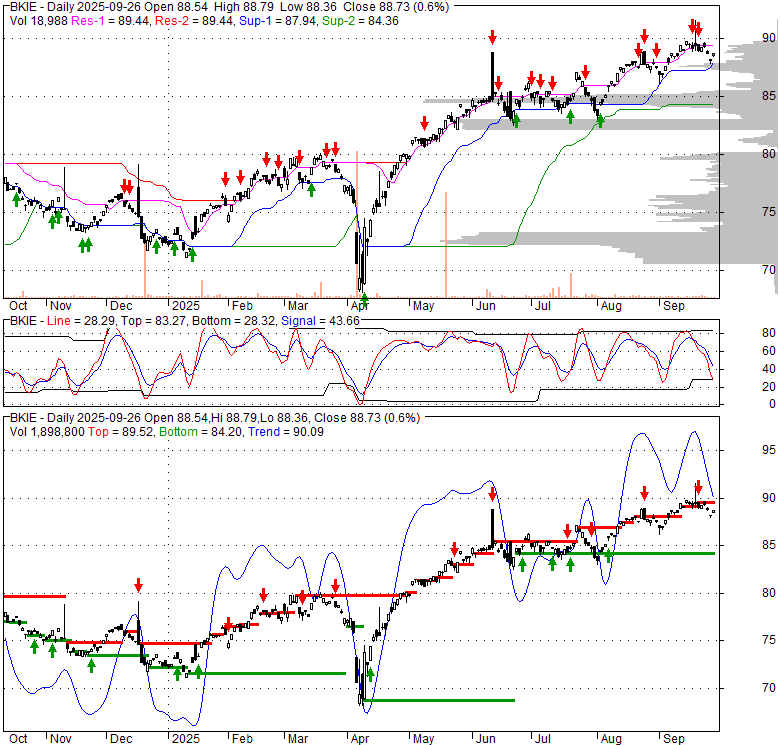Click the Feb label on top chart axis
Viewport: 780px width, 745px height.
[x=242, y=306]
